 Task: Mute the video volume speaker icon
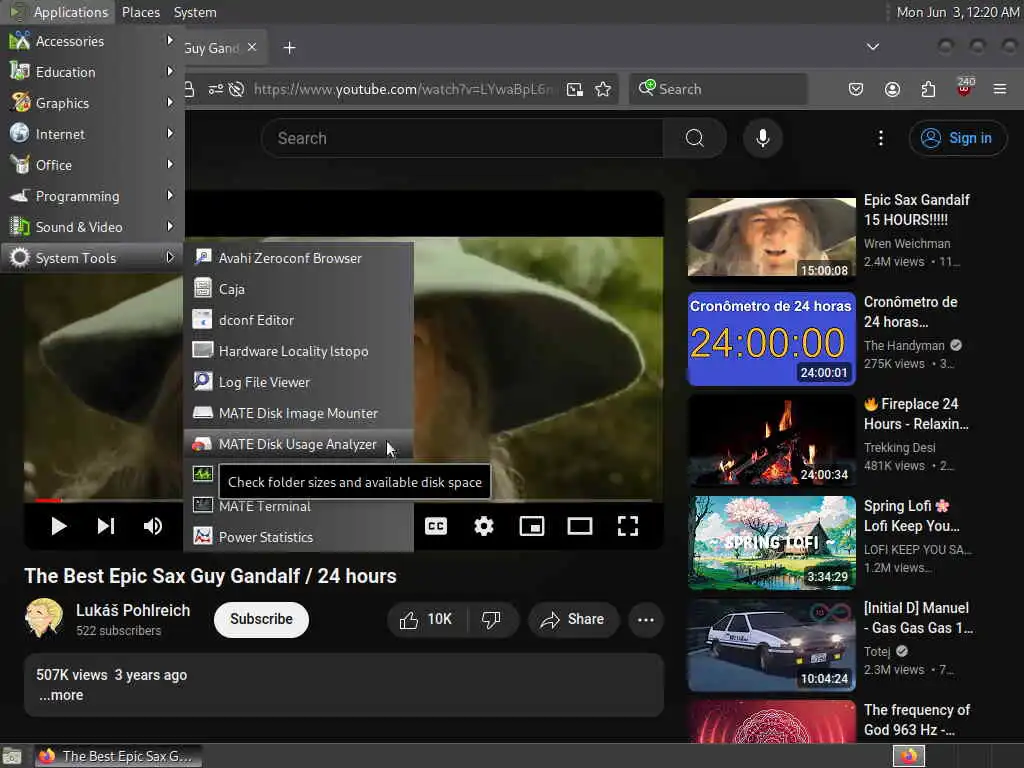click(x=153, y=526)
